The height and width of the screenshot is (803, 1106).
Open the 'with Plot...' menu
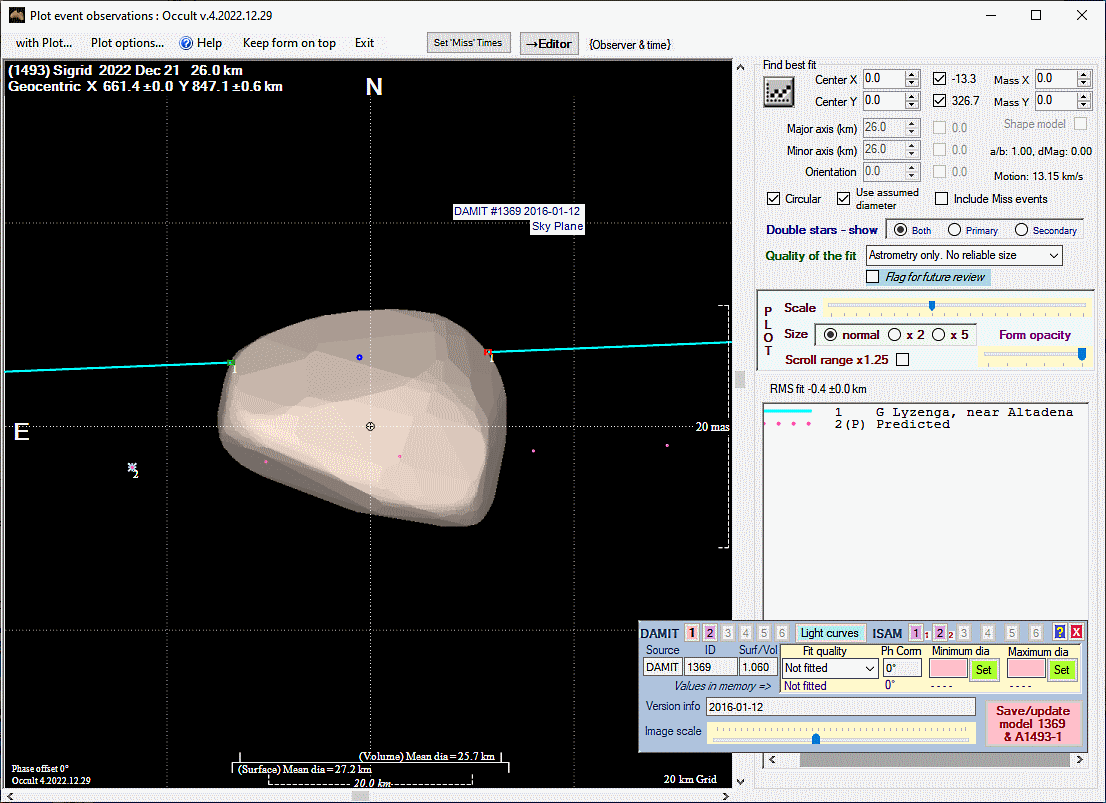44,43
